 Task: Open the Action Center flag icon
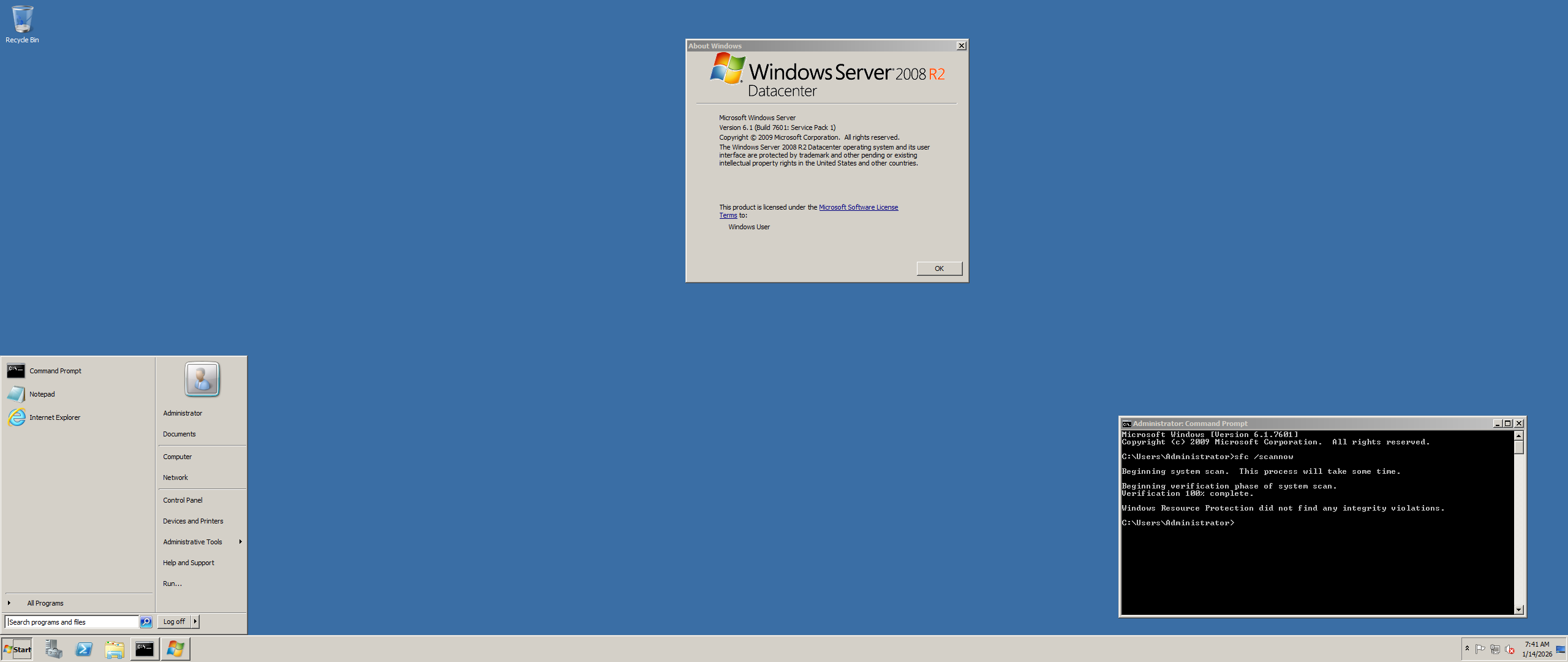[1480, 649]
